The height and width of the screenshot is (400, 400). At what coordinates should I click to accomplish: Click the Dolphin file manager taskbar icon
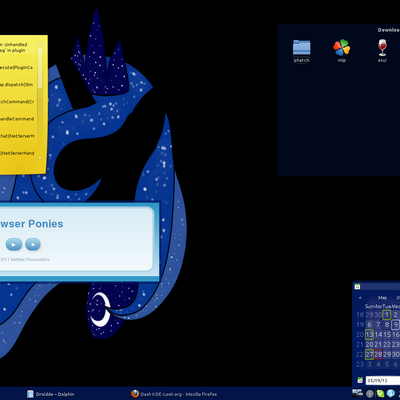[x=30, y=394]
